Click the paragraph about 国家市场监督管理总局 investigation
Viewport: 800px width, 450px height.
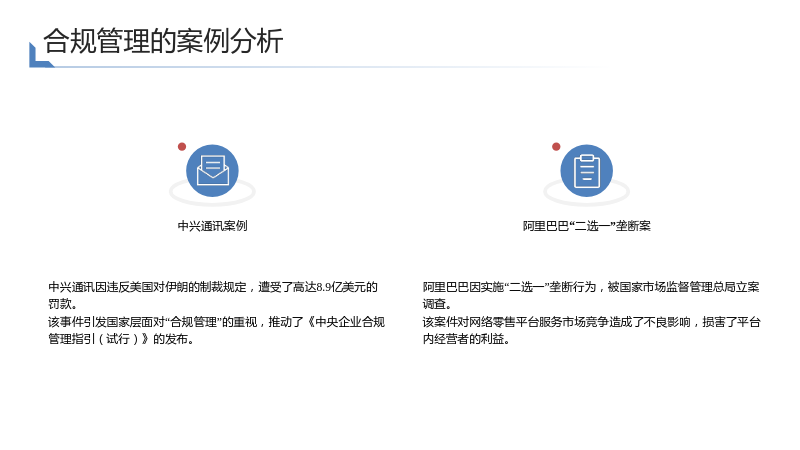click(x=591, y=295)
